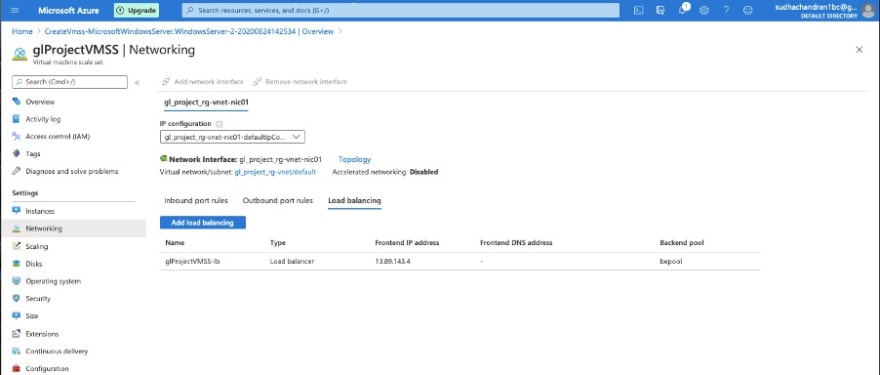Open Size settings

[32, 316]
